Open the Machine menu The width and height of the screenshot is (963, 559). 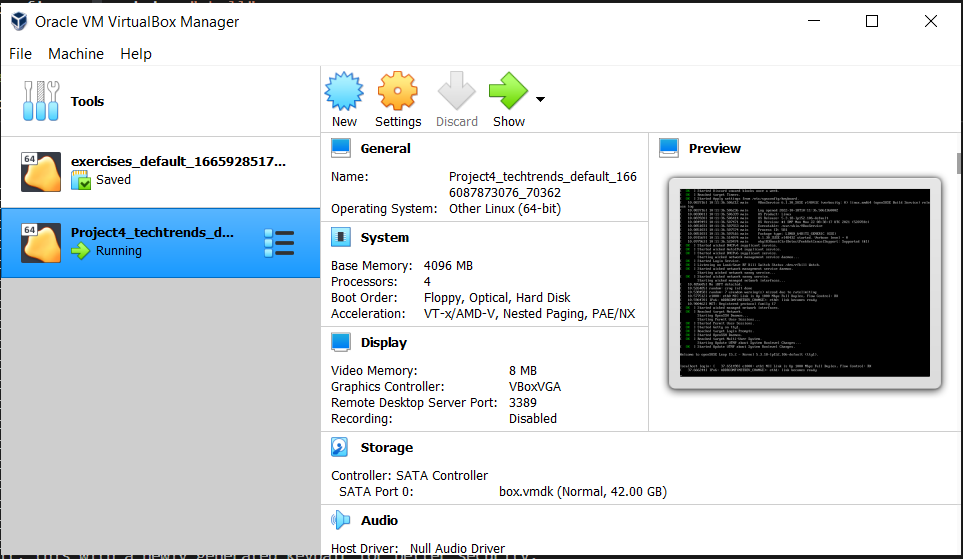(x=76, y=54)
